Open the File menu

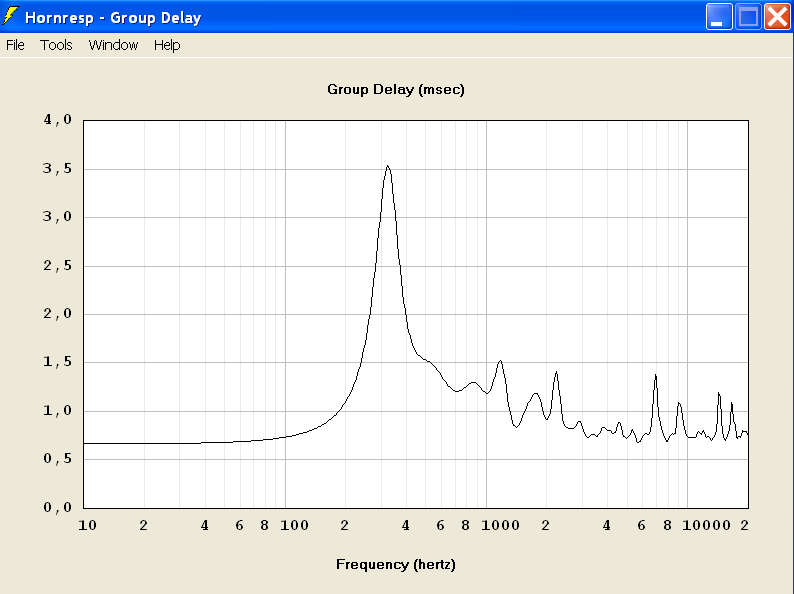[15, 45]
